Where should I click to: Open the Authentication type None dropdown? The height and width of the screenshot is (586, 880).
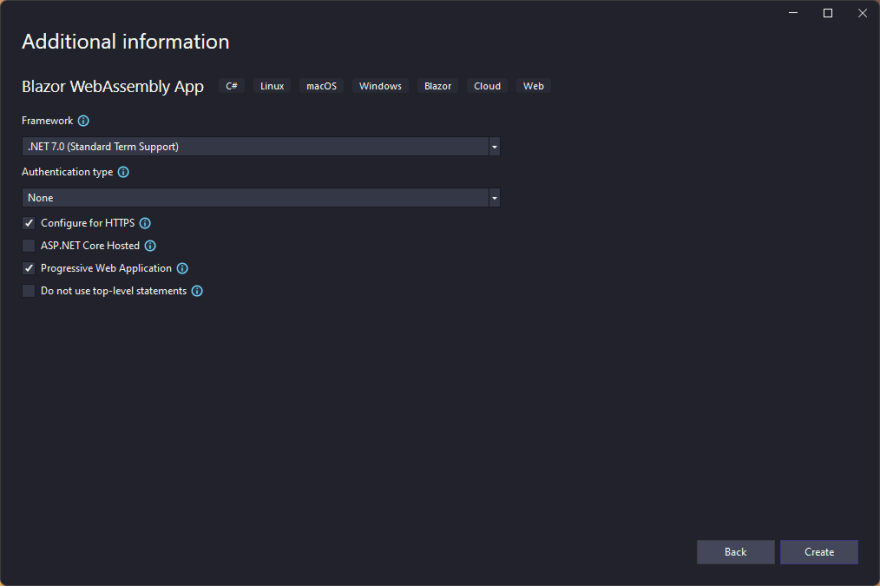[x=261, y=198]
